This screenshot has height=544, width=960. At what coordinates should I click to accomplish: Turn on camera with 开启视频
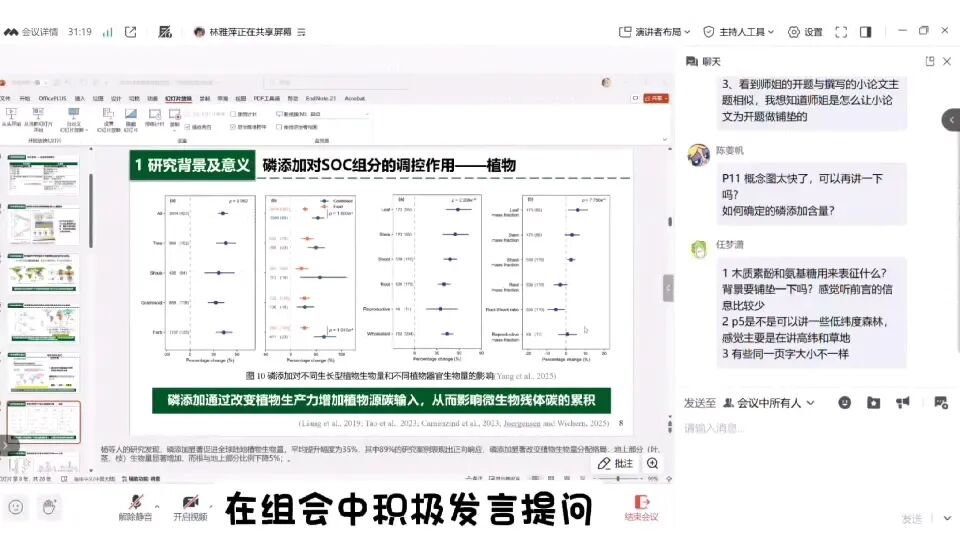coord(190,508)
